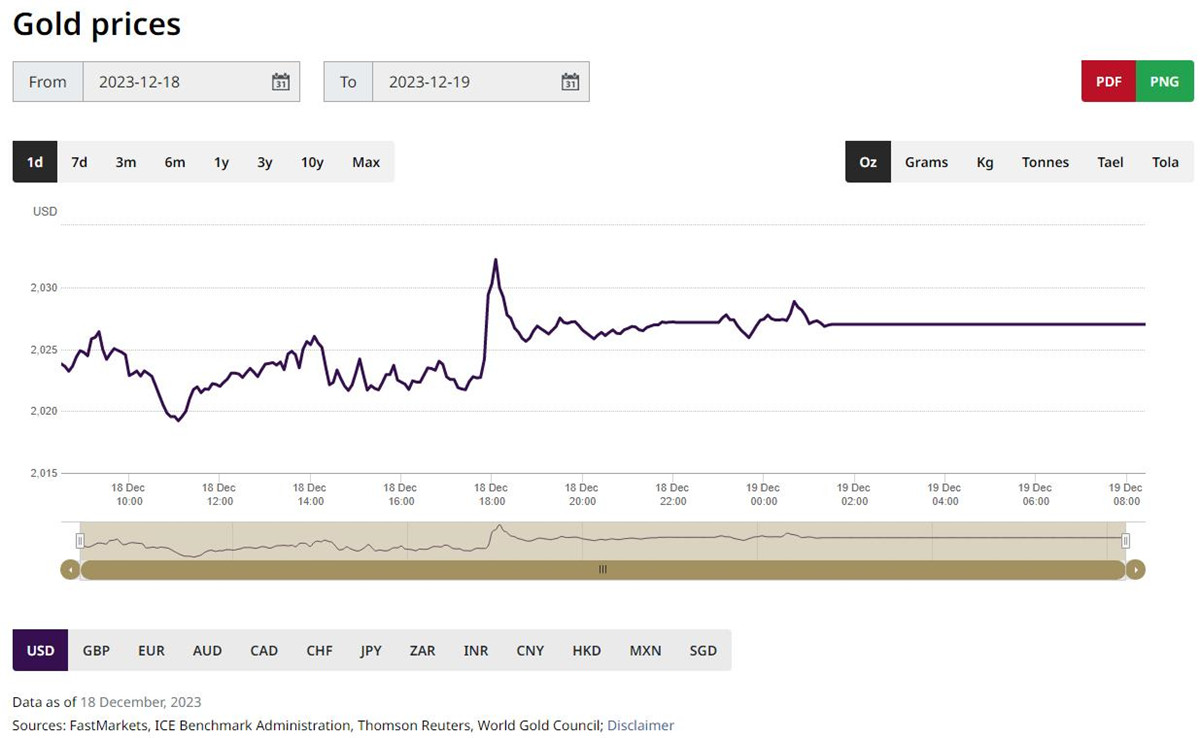
Task: Grab the left handle of the range selector
Action: 80,541
